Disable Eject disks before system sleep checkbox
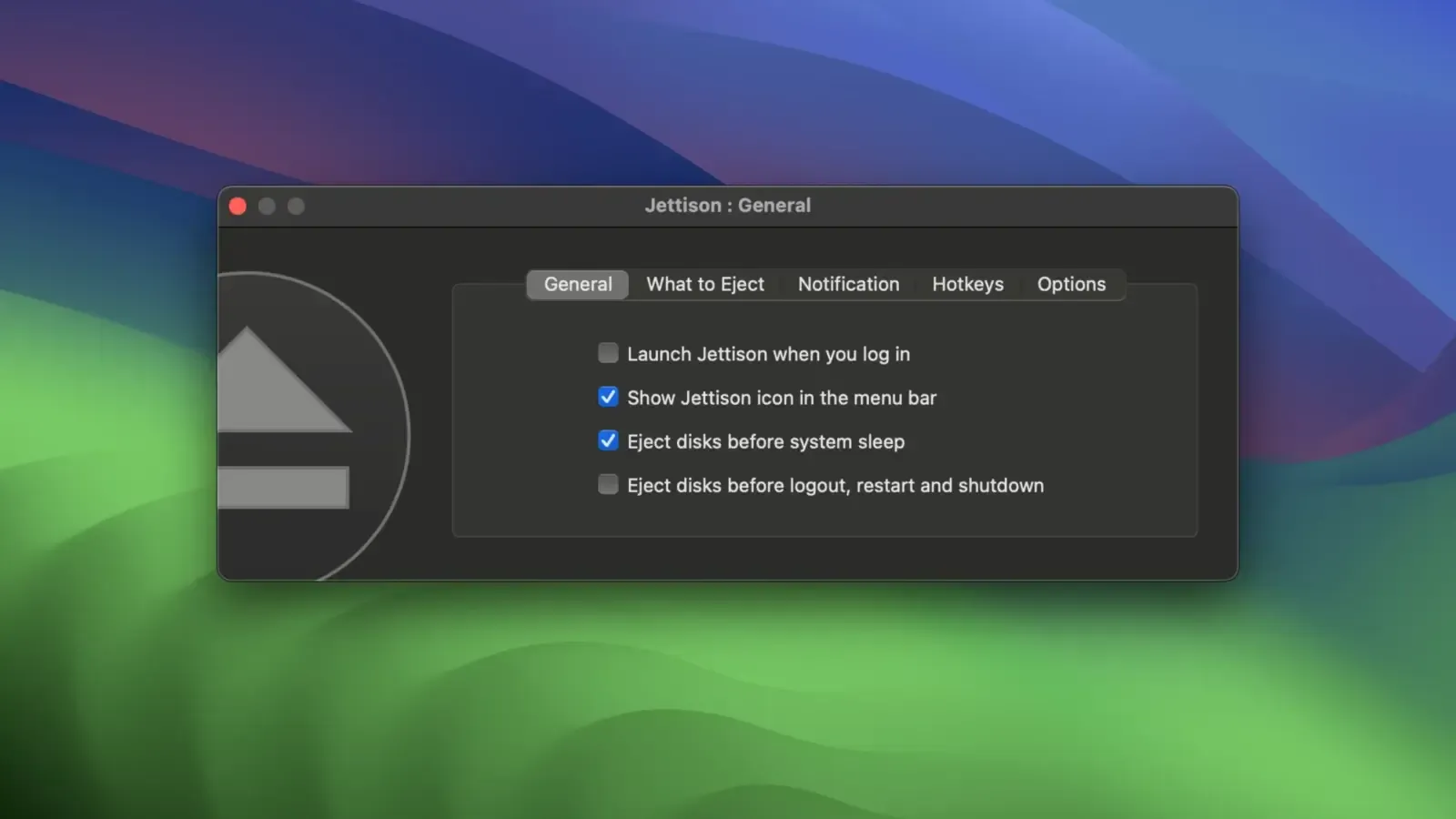The height and width of the screenshot is (819, 1456). 608,440
